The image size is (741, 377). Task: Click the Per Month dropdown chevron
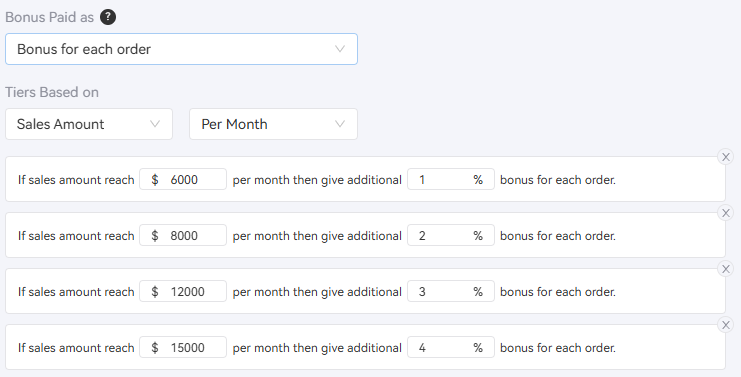pyautogui.click(x=340, y=124)
